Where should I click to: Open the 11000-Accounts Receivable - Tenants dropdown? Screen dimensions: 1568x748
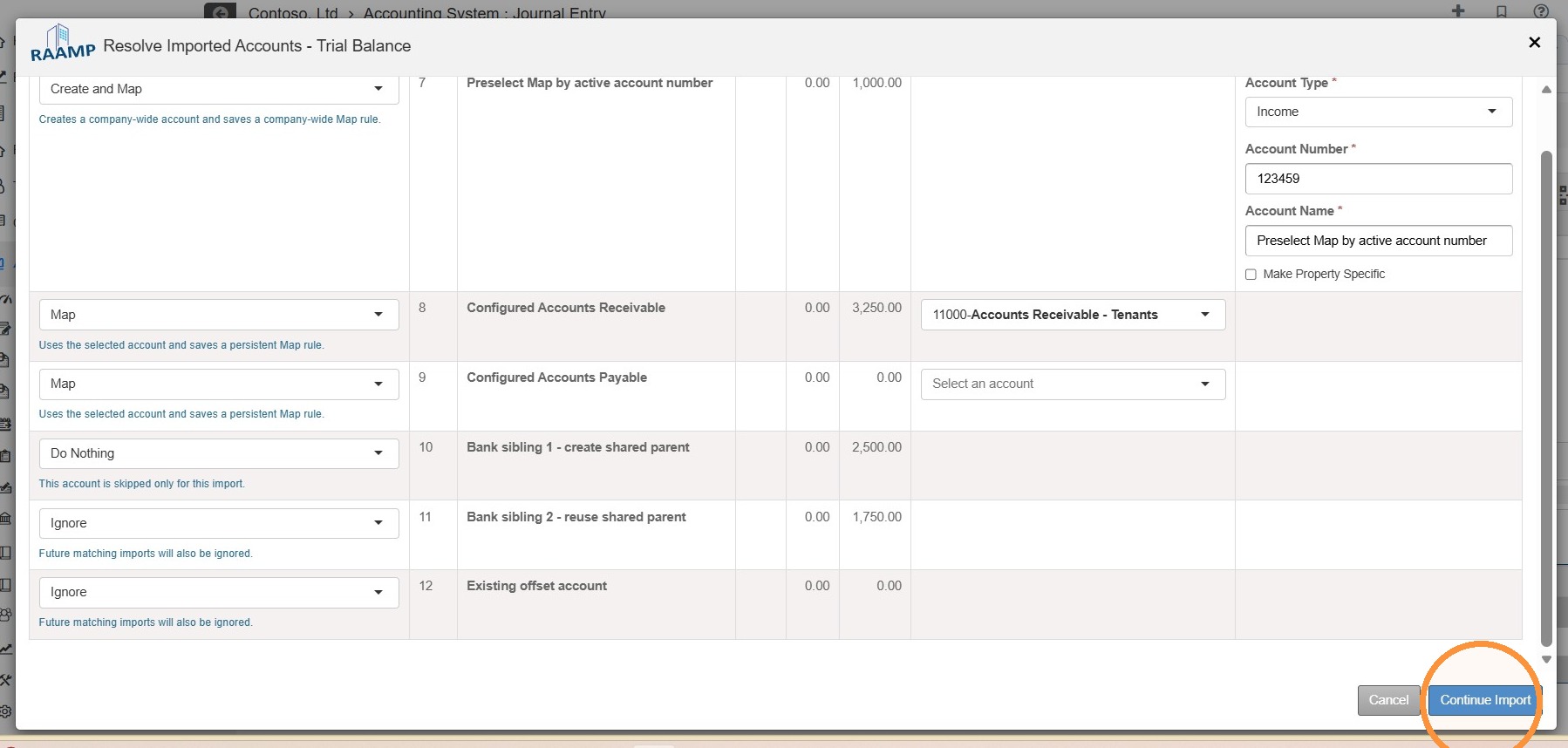[x=1073, y=315]
